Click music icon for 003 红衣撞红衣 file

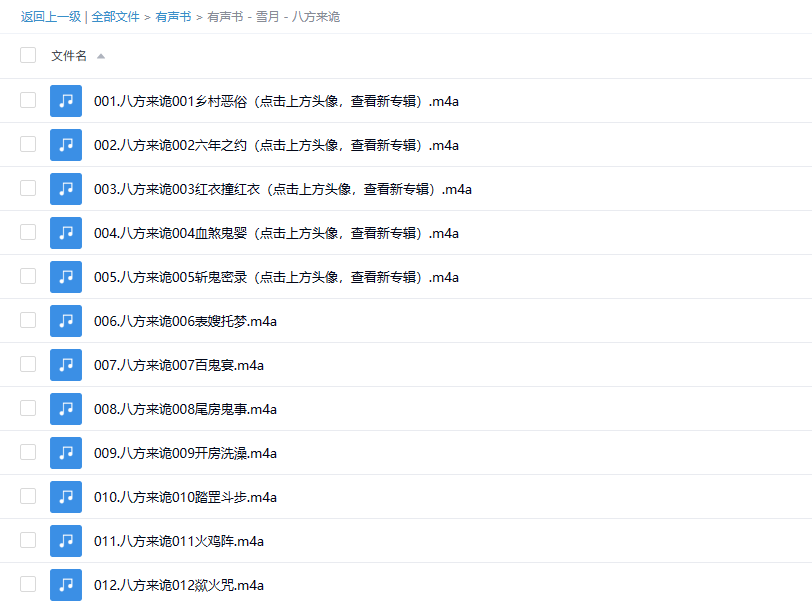(x=66, y=189)
